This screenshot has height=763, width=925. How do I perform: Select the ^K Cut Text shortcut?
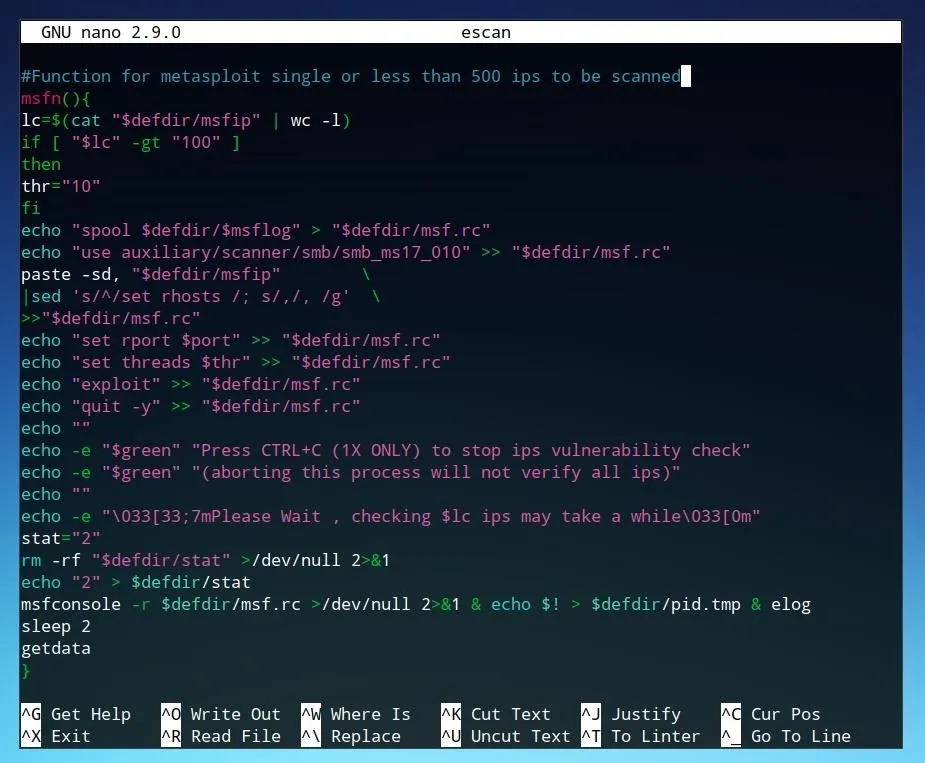tap(496, 714)
